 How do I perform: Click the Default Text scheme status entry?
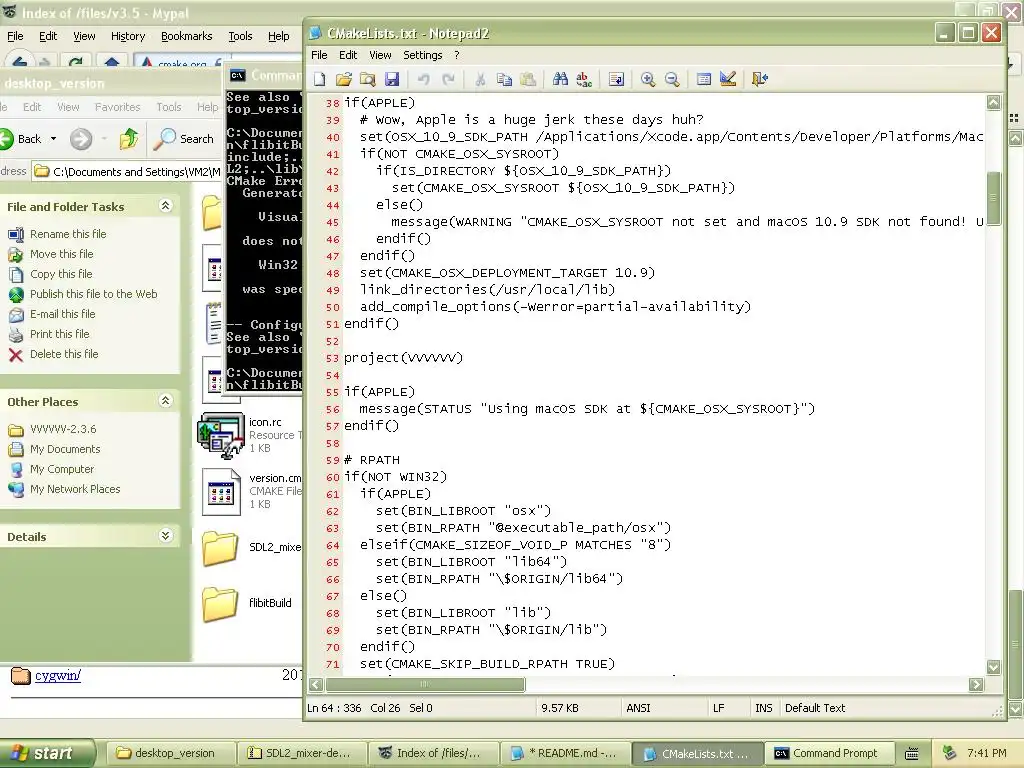tap(815, 708)
